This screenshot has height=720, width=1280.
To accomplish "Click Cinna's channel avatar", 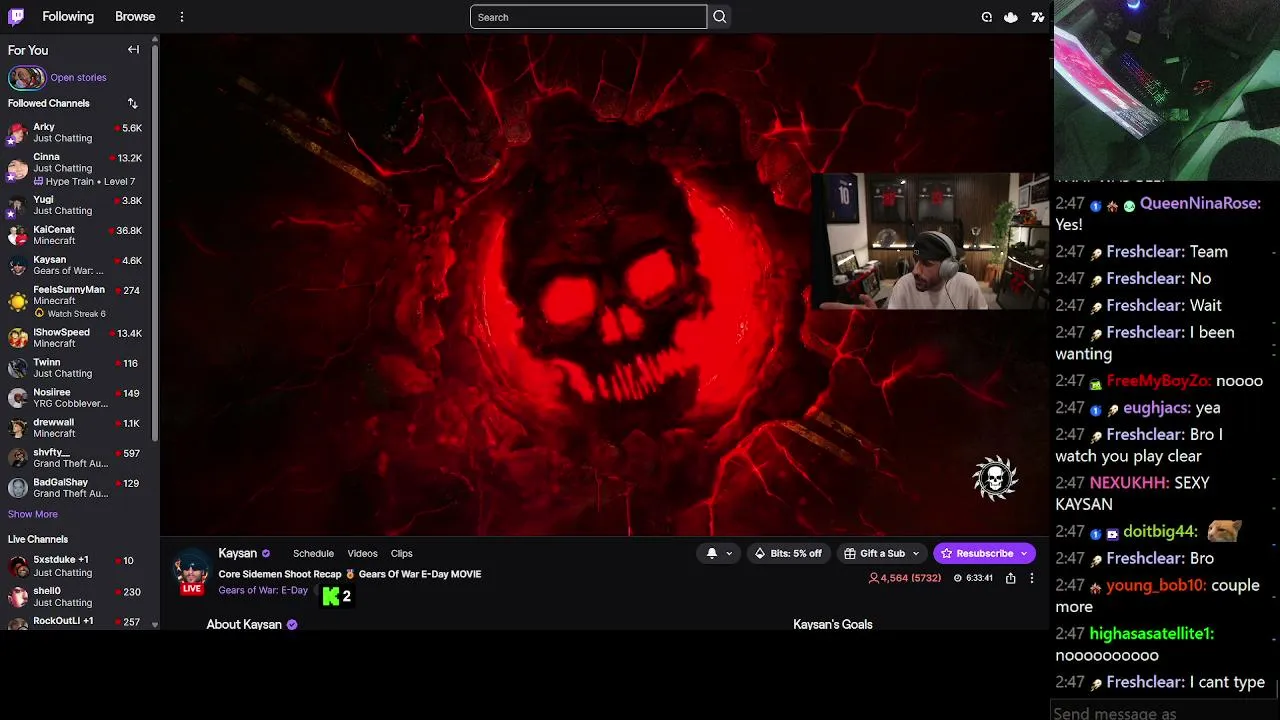I will click(17, 169).
